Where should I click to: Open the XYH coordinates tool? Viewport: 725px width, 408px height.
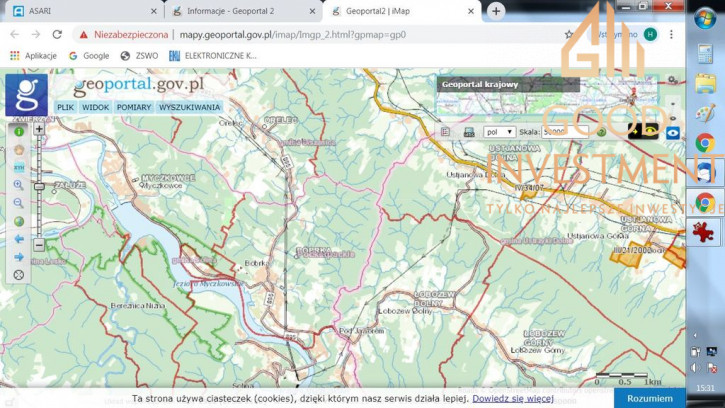pyautogui.click(x=18, y=167)
